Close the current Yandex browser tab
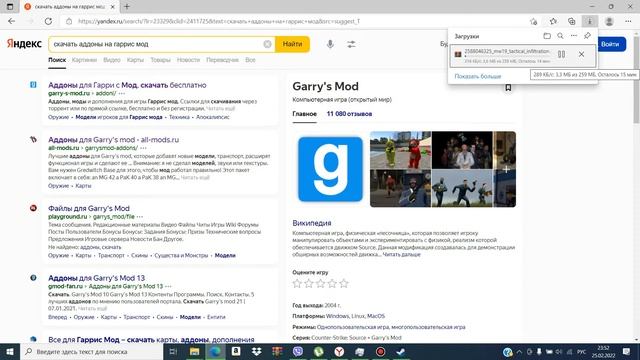 coord(113,7)
